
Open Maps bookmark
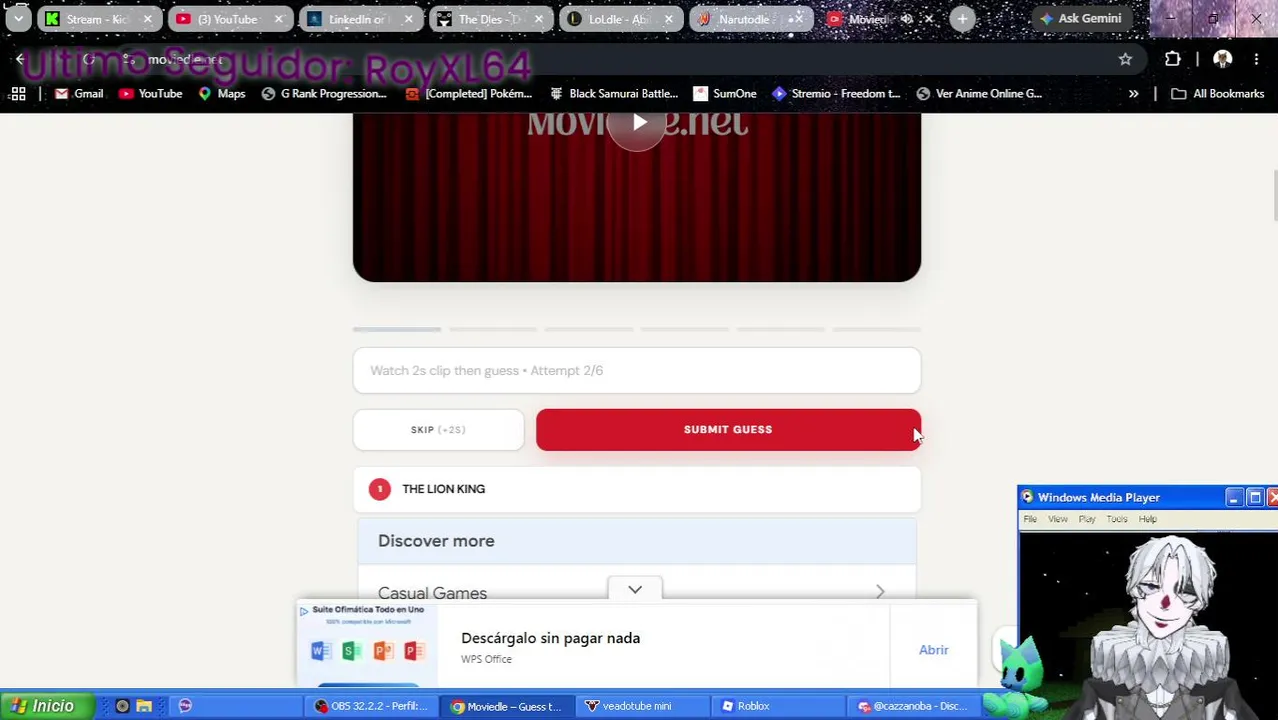(x=221, y=94)
